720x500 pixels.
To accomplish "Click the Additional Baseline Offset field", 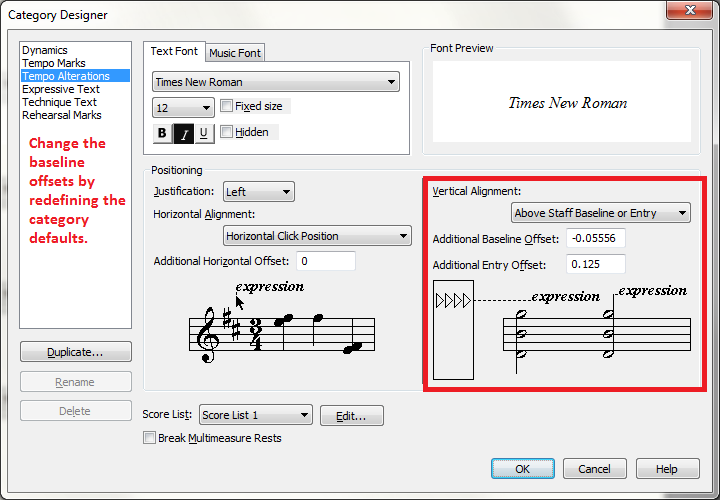I will pos(595,238).
